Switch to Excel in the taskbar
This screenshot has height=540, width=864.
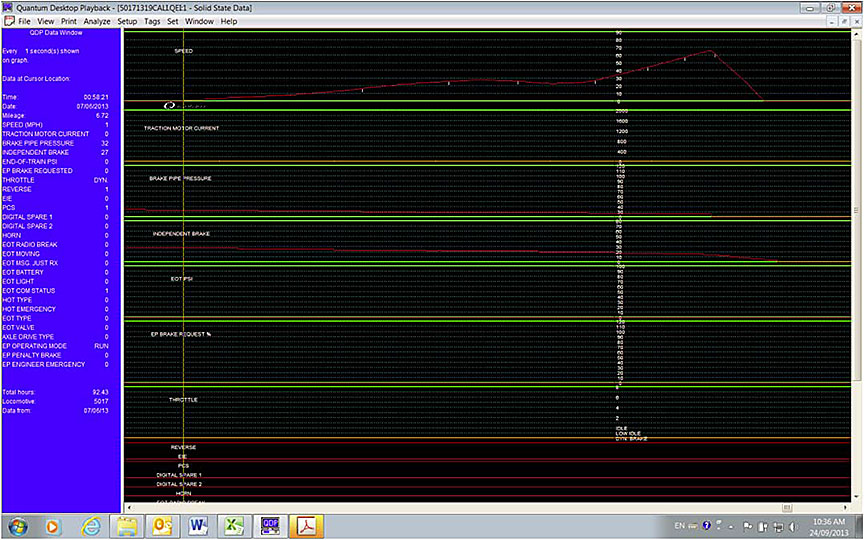click(232, 525)
